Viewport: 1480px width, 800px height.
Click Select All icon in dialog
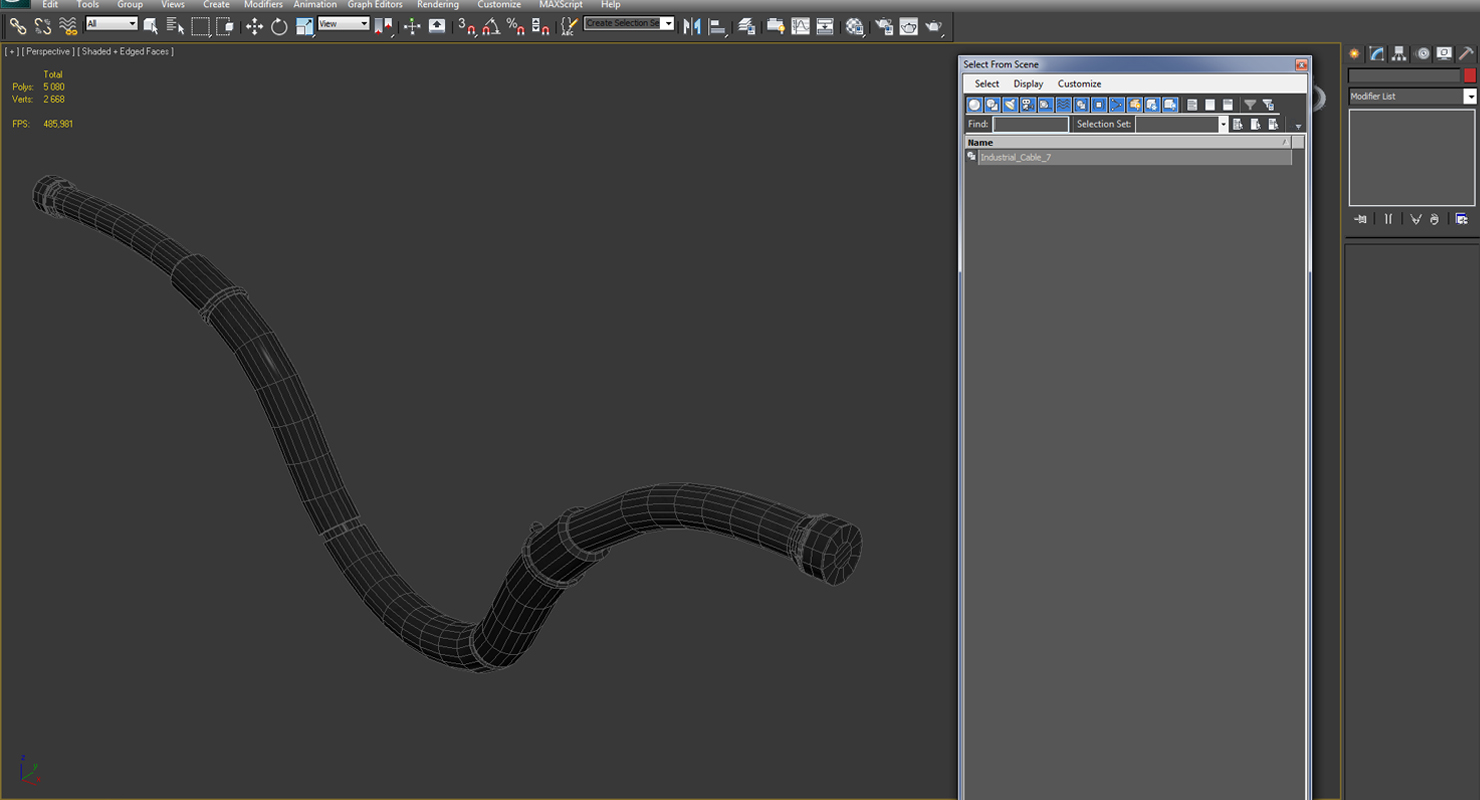[1192, 104]
